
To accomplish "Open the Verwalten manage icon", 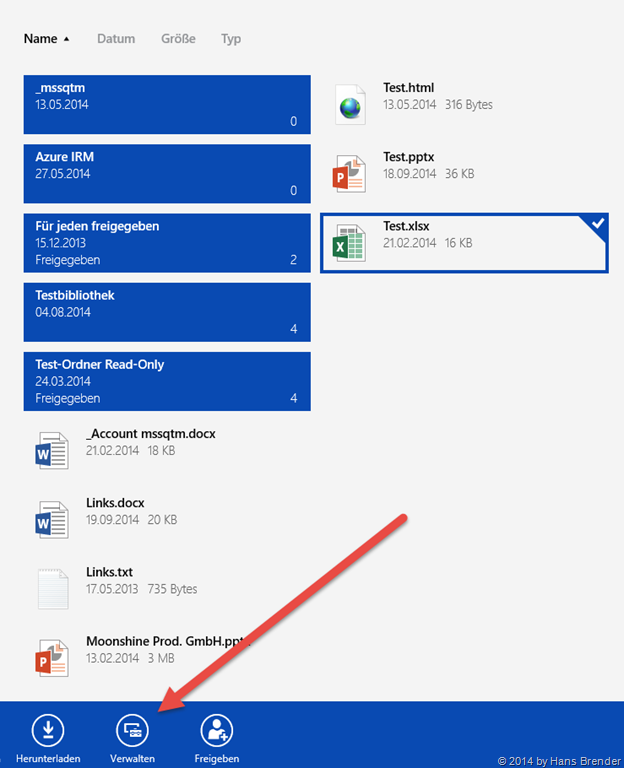I will pyautogui.click(x=132, y=730).
